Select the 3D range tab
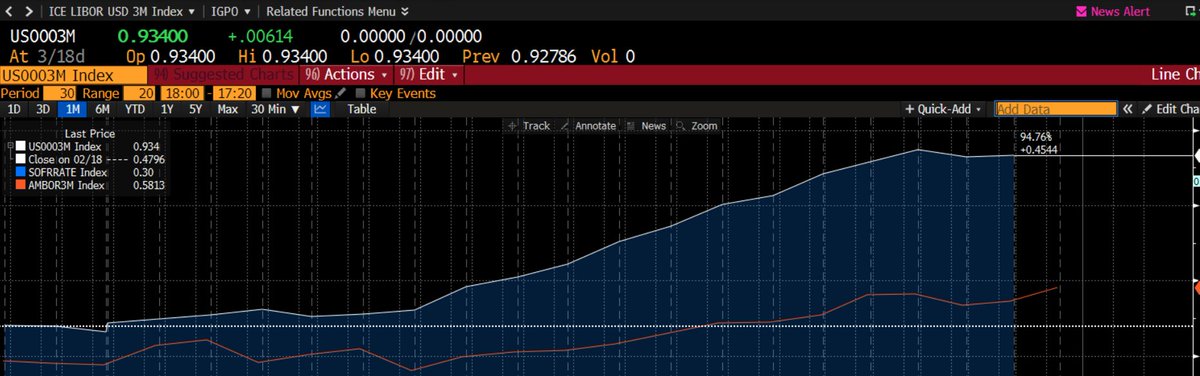Viewport: 1200px width, 376px height. click(x=43, y=109)
